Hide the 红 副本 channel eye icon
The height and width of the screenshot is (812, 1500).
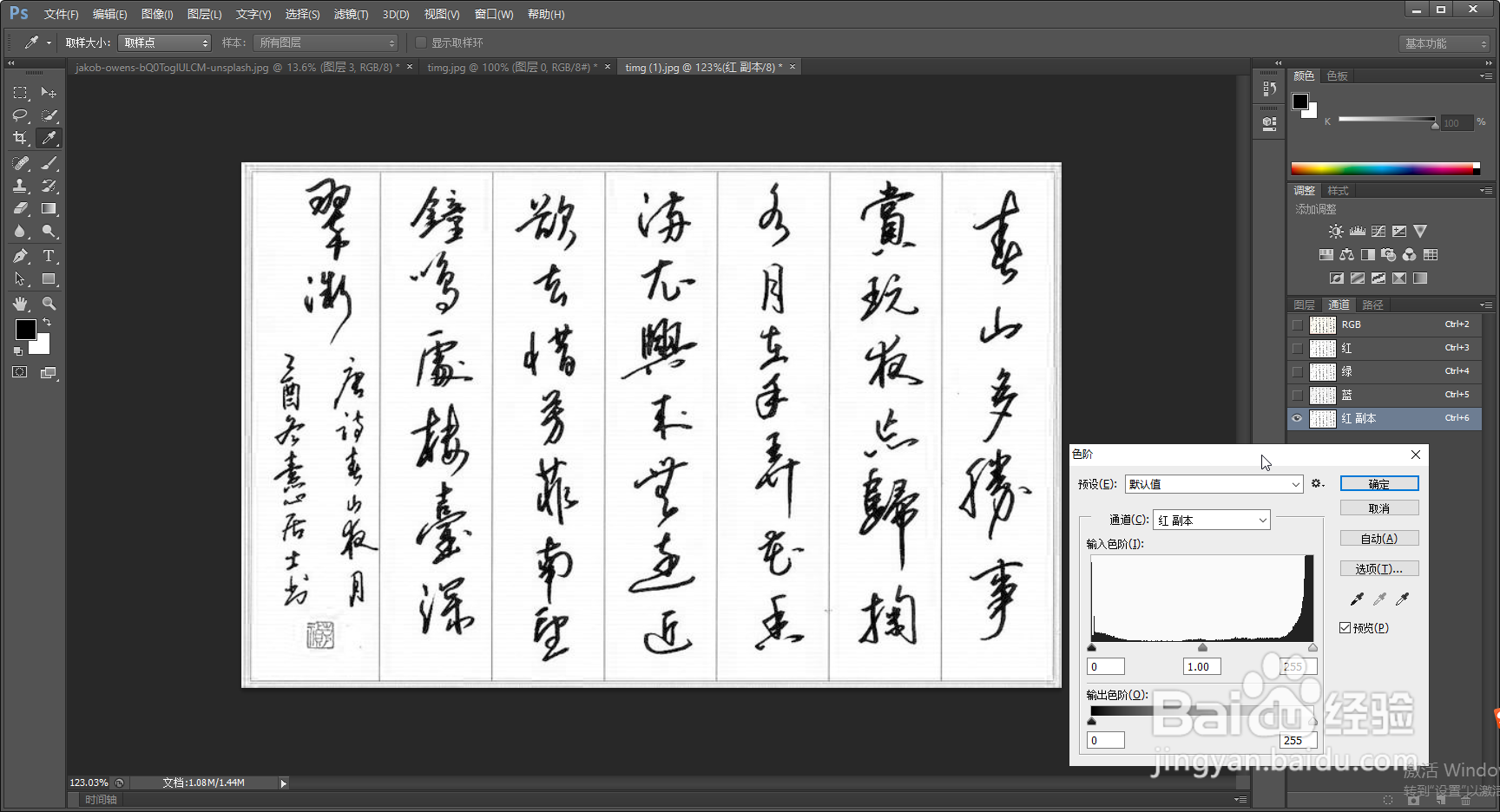(x=1297, y=418)
